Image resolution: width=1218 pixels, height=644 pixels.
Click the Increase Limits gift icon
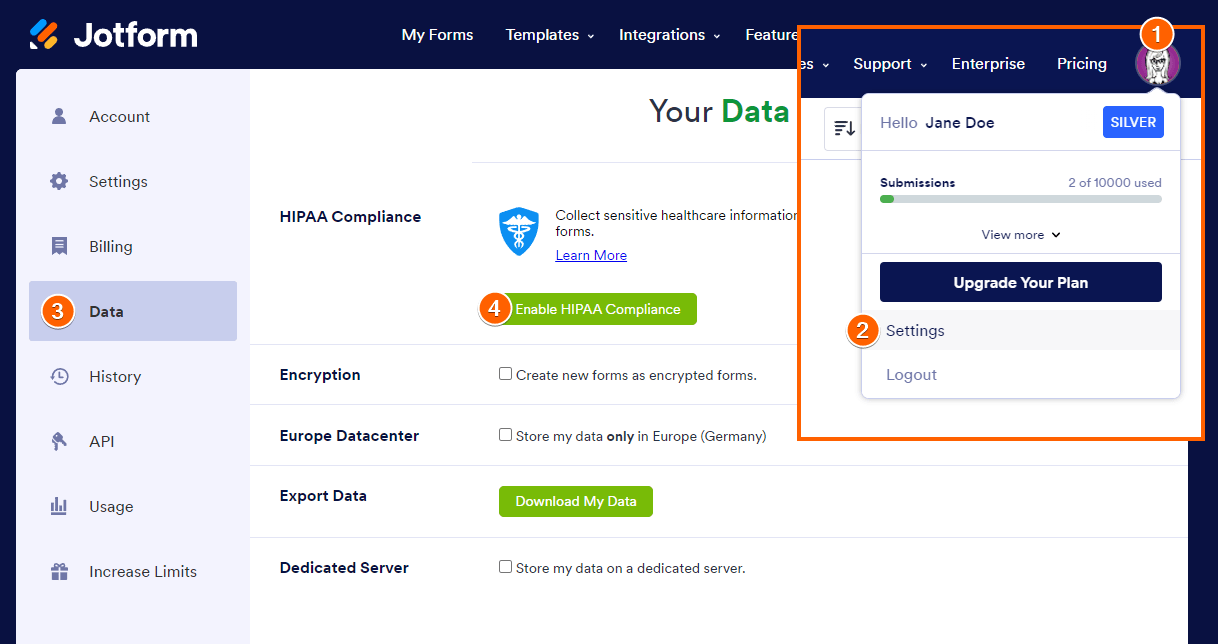[x=59, y=571]
